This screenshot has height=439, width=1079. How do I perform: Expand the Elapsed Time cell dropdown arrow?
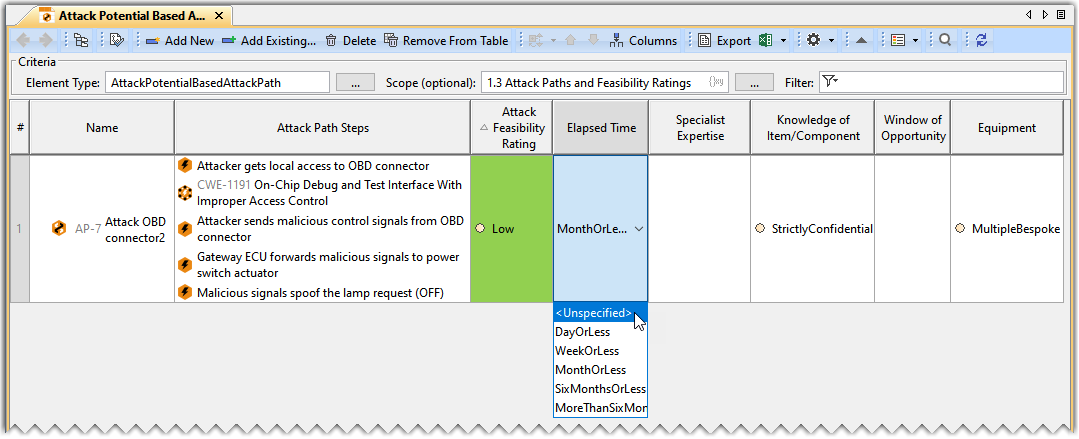[x=639, y=229]
